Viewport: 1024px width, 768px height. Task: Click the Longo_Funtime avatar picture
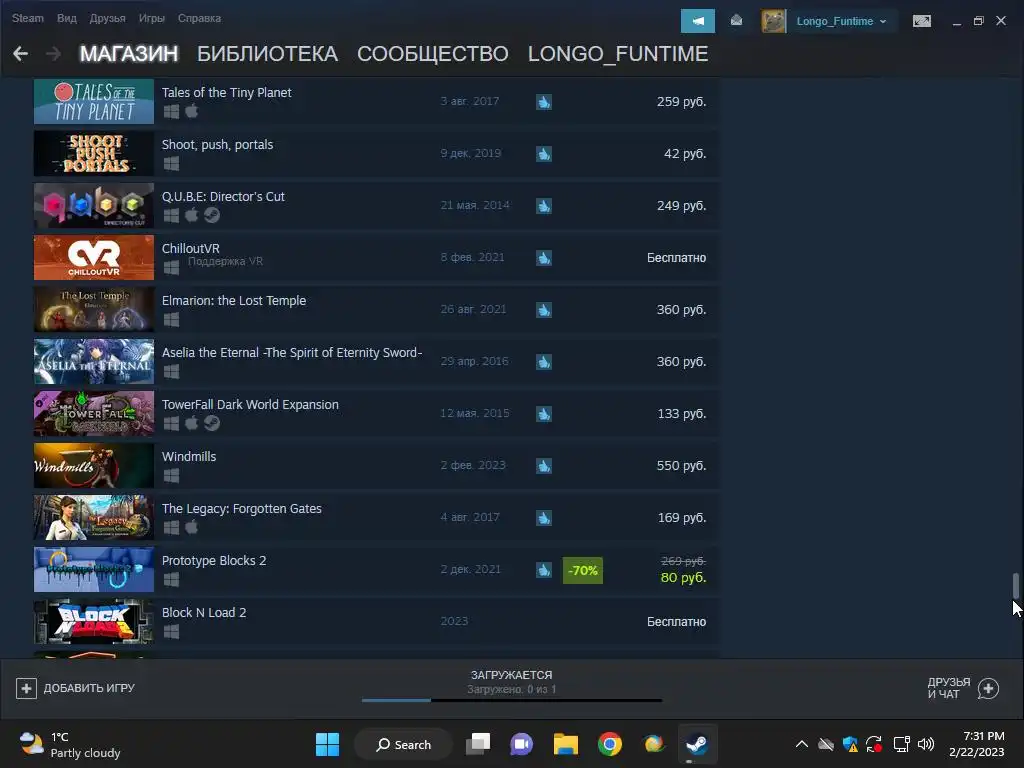click(x=774, y=21)
